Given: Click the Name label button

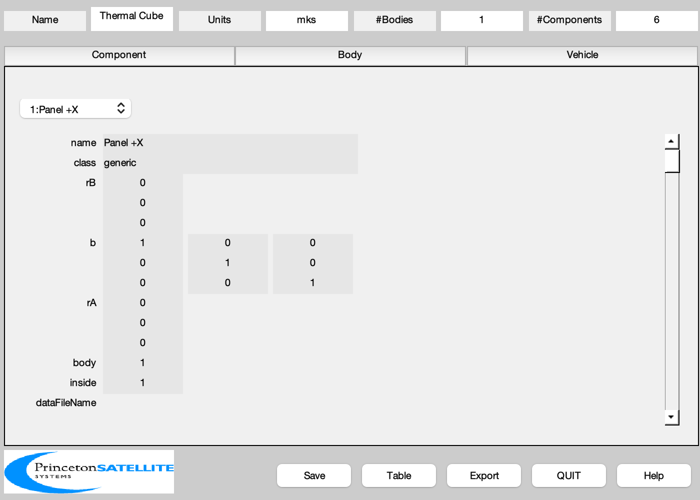Looking at the screenshot, I should pyautogui.click(x=45, y=21).
